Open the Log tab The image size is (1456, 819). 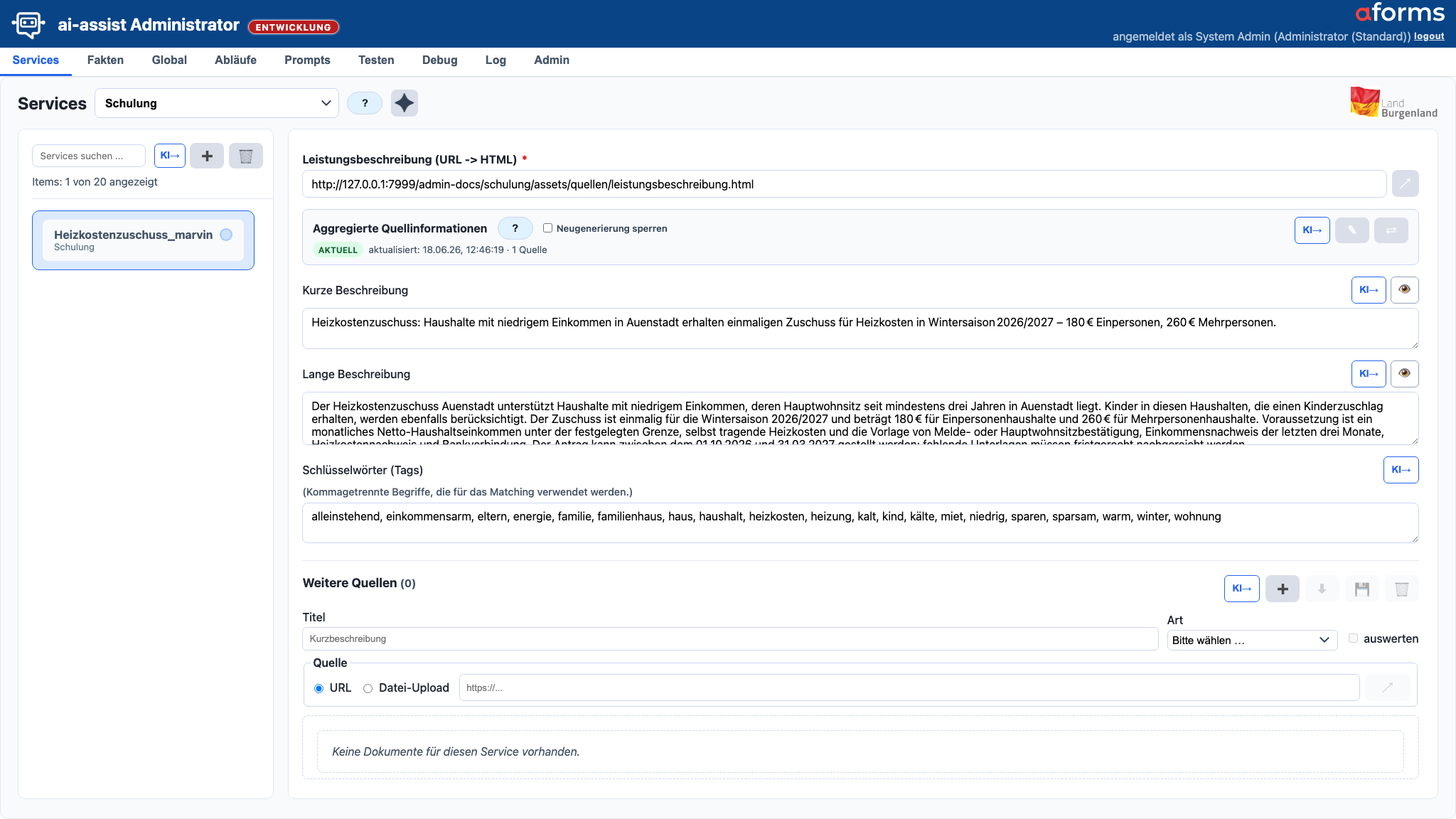point(496,60)
